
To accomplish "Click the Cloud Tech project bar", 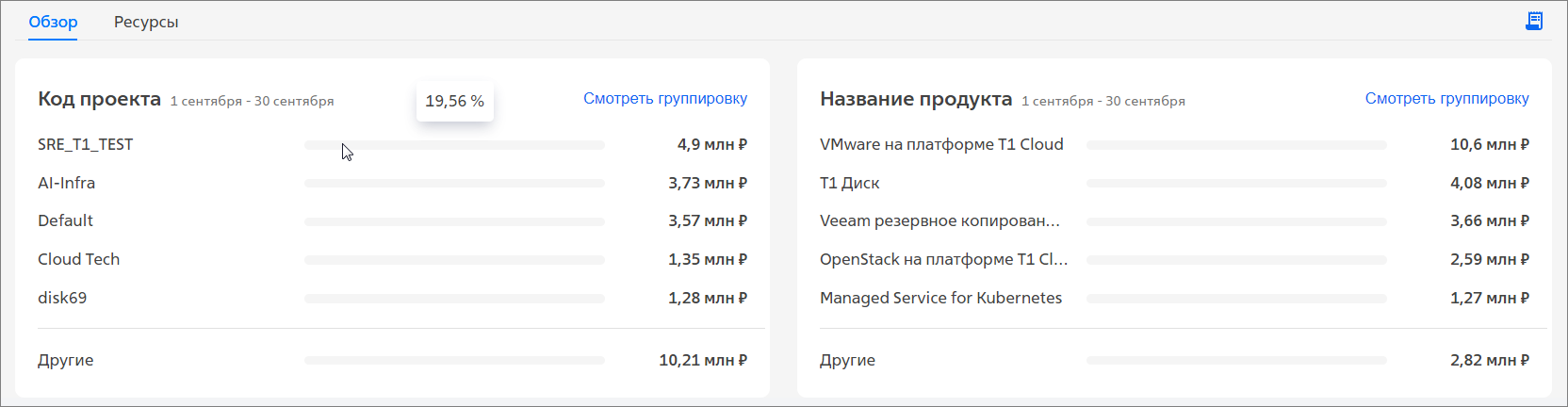I will pyautogui.click(x=454, y=260).
